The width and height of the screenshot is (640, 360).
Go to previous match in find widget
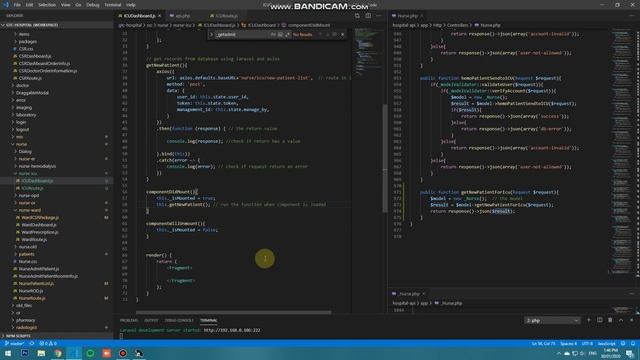coord(320,35)
